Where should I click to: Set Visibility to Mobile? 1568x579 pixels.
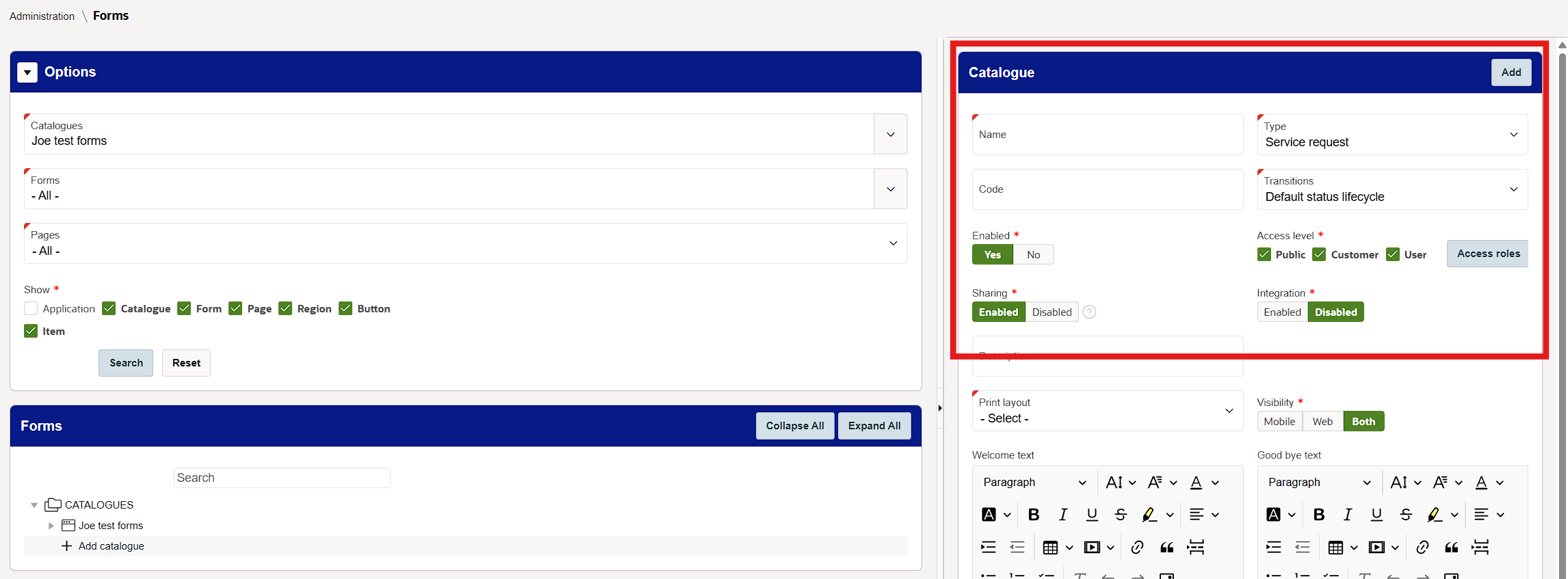coord(1279,421)
